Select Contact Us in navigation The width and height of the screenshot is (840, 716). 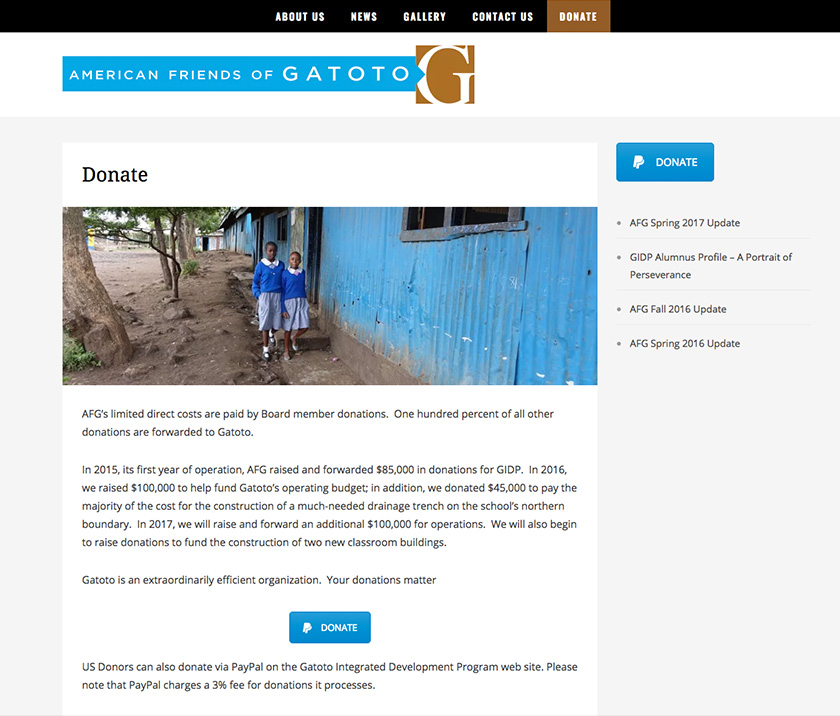[502, 17]
